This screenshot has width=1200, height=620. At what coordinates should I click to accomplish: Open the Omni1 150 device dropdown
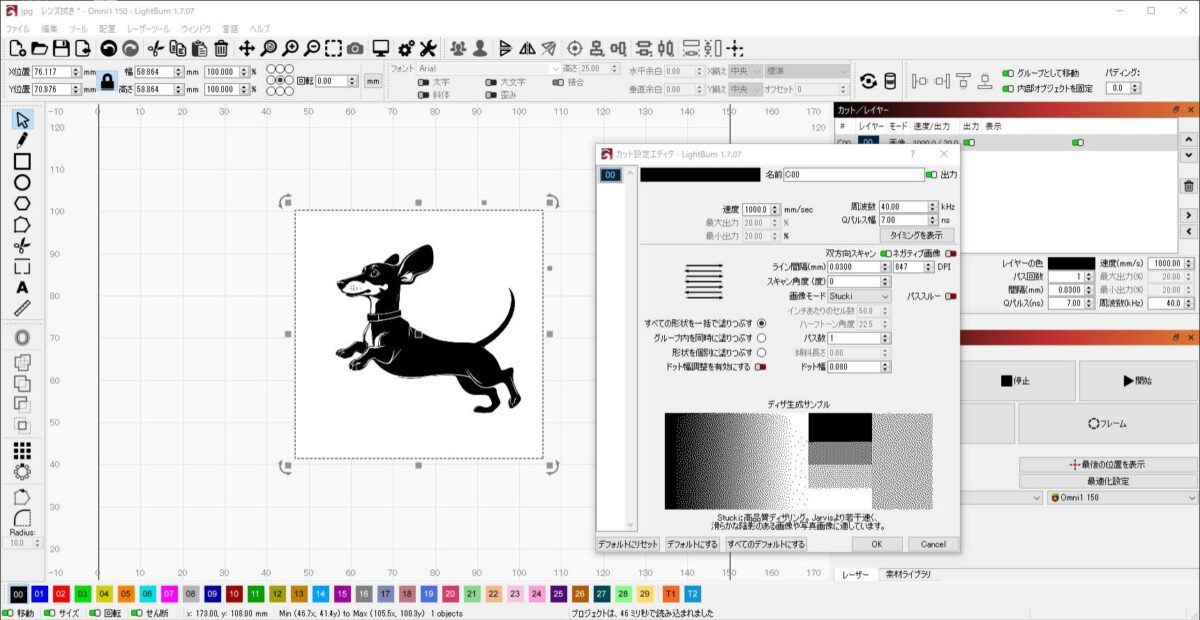(x=1120, y=498)
